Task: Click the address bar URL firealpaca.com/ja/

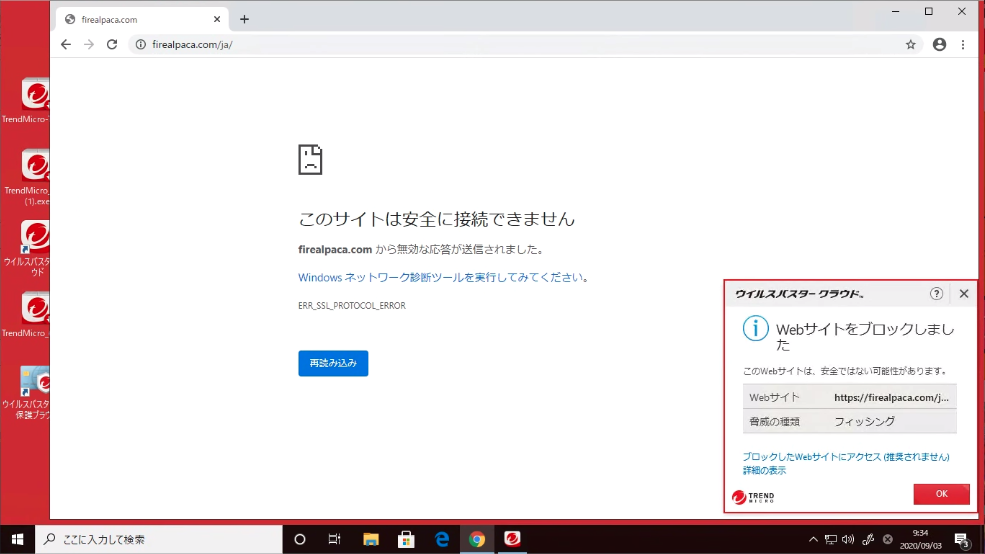Action: click(192, 45)
